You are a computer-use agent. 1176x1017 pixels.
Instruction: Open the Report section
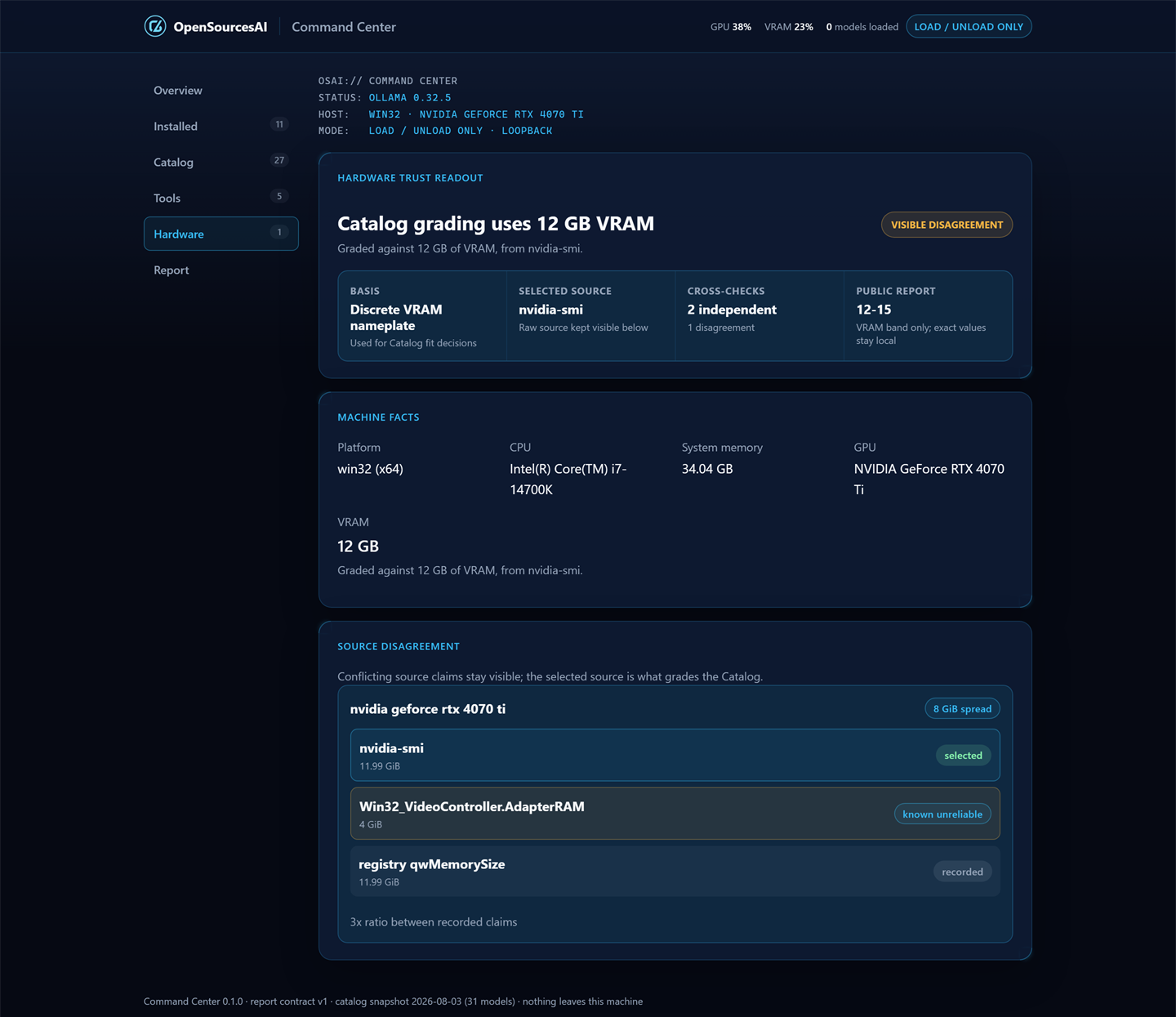click(220, 270)
